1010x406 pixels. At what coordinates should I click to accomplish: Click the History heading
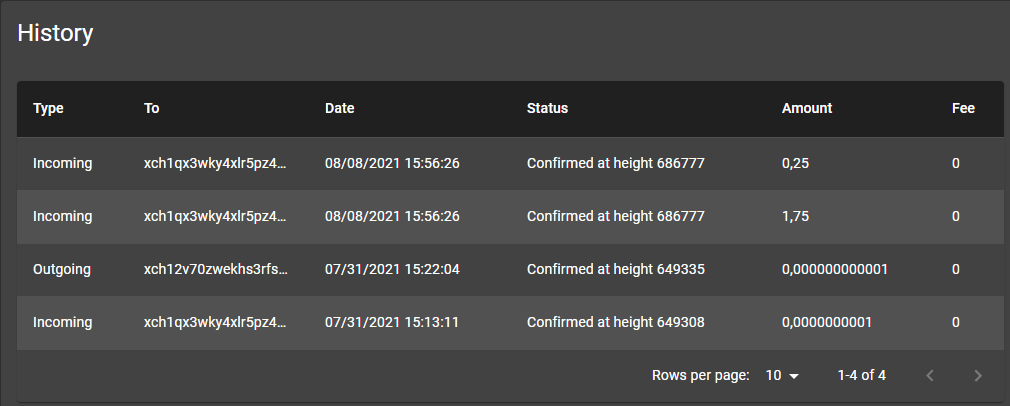[55, 33]
